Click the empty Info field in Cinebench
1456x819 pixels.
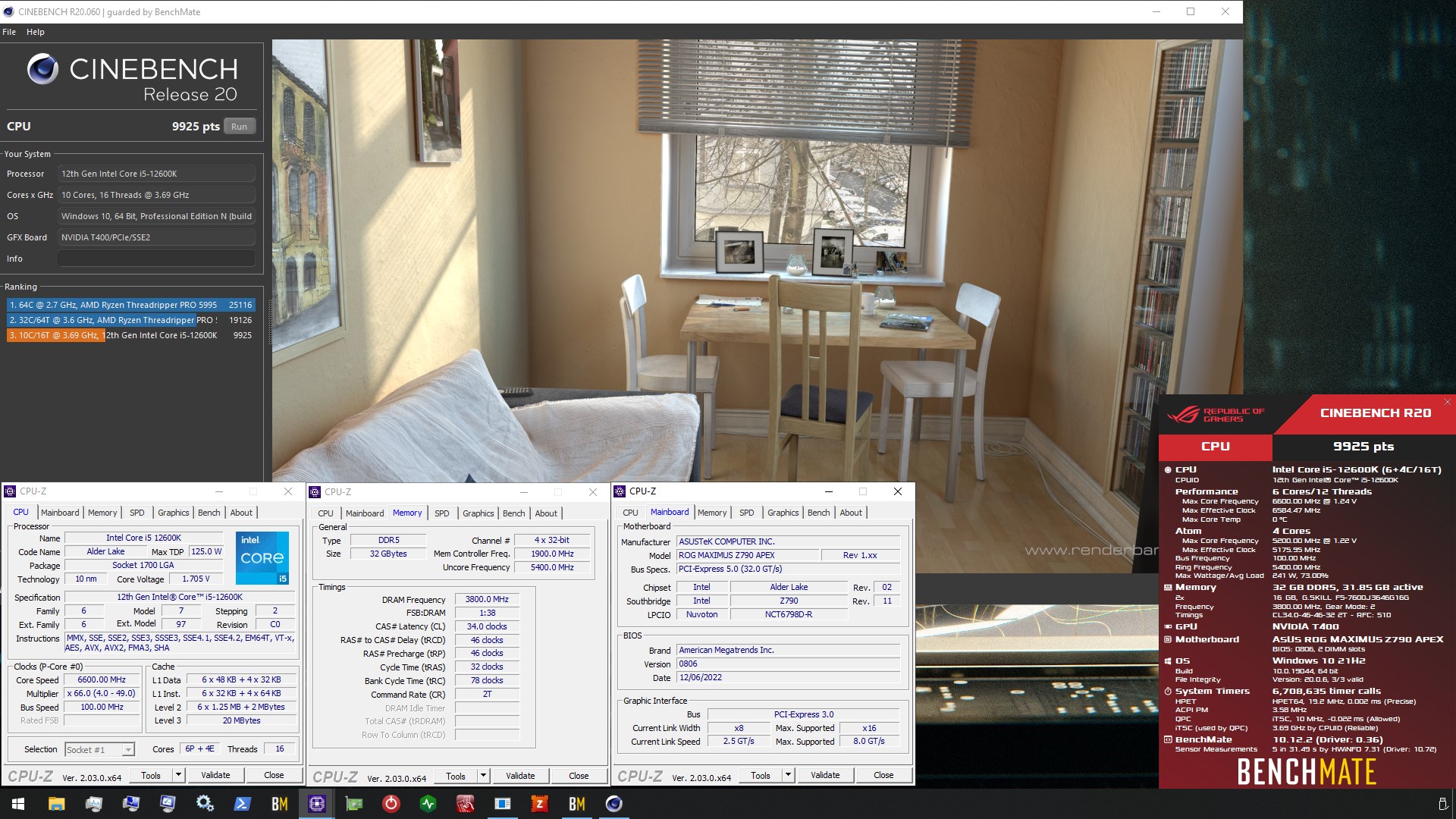point(156,259)
